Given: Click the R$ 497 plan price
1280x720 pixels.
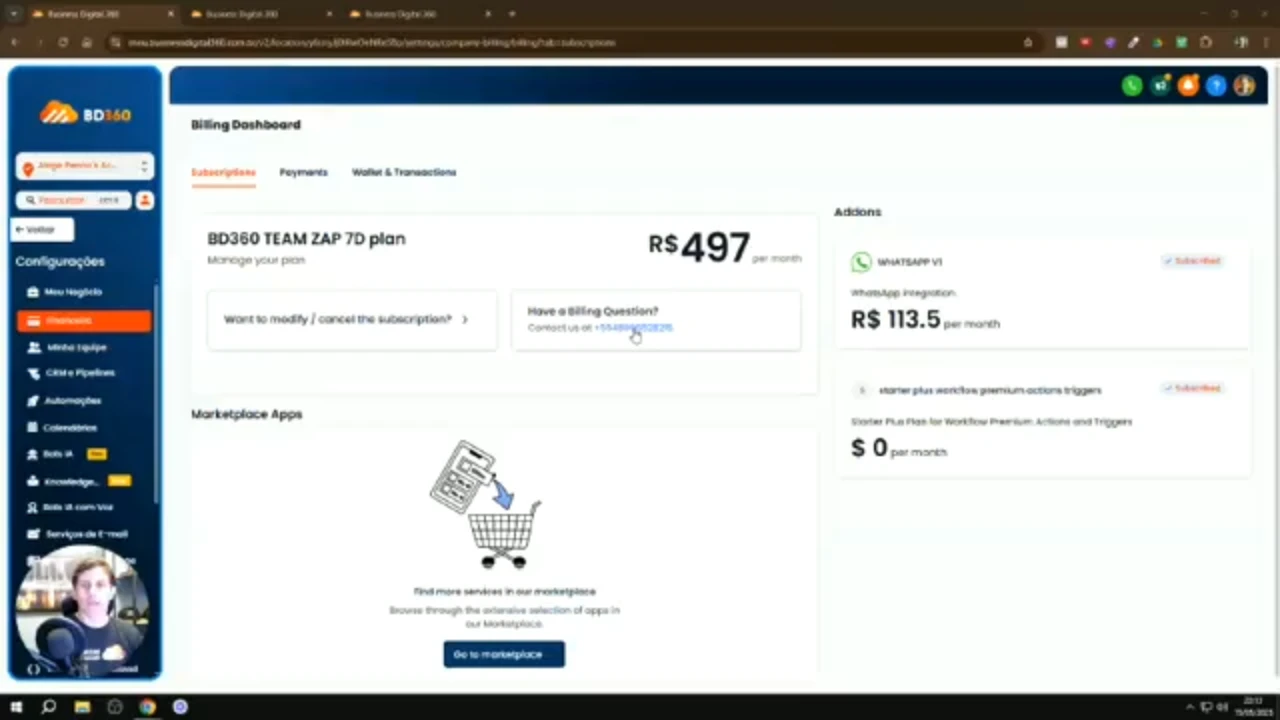Looking at the screenshot, I should 700,247.
